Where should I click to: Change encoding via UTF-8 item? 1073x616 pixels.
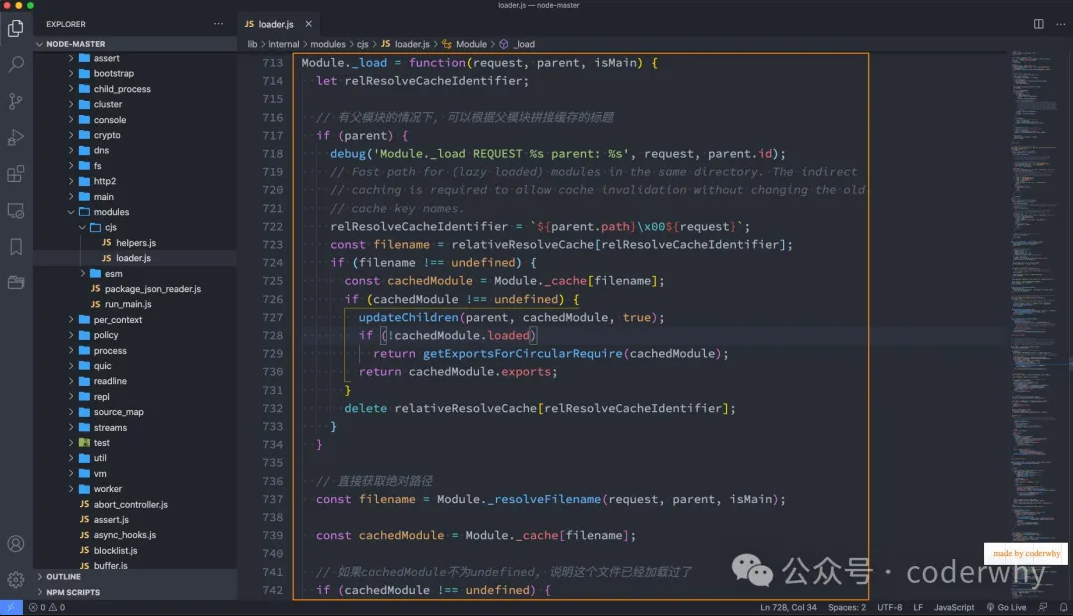tap(890, 607)
